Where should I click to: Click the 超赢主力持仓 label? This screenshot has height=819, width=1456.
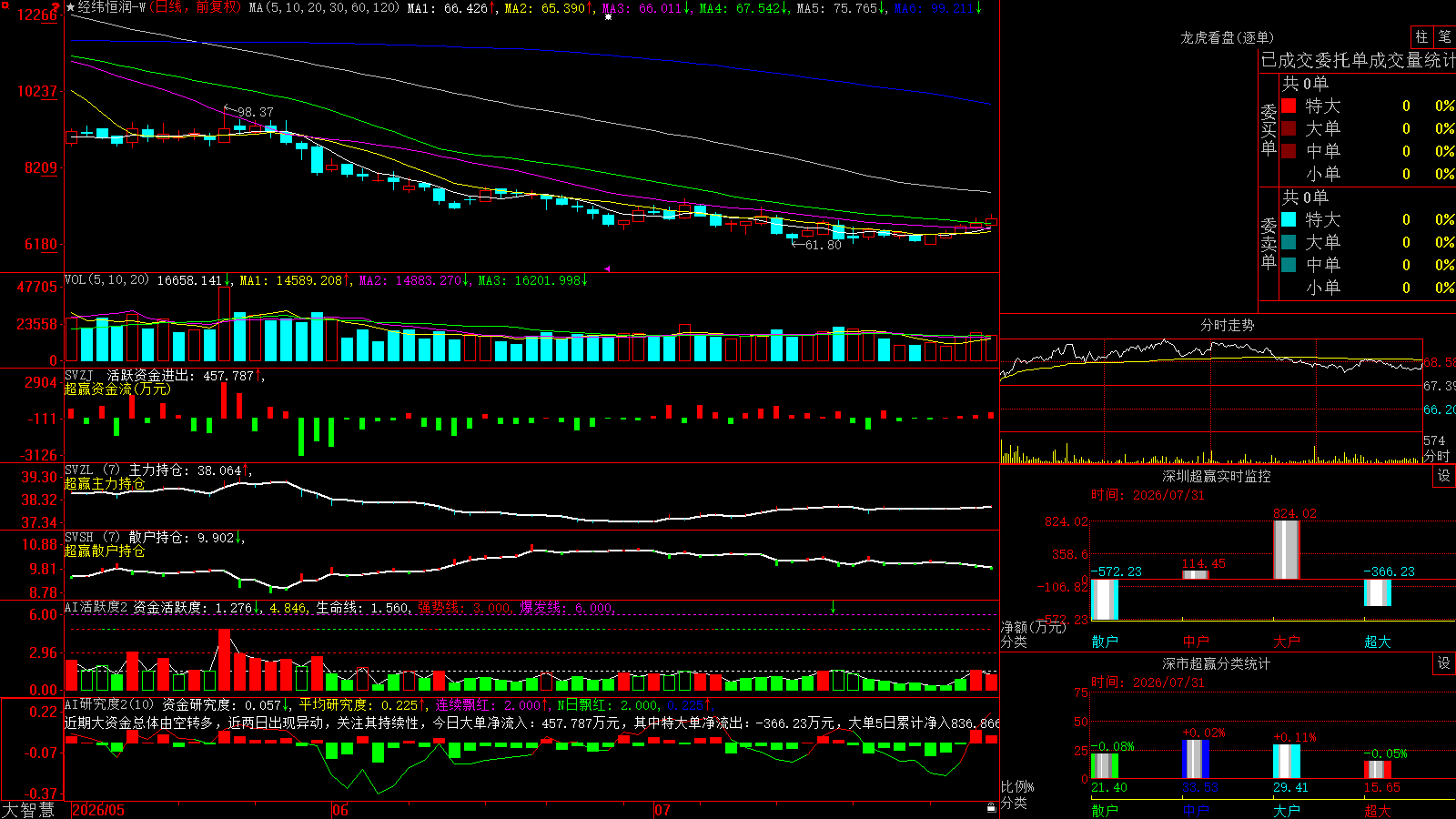pos(104,483)
